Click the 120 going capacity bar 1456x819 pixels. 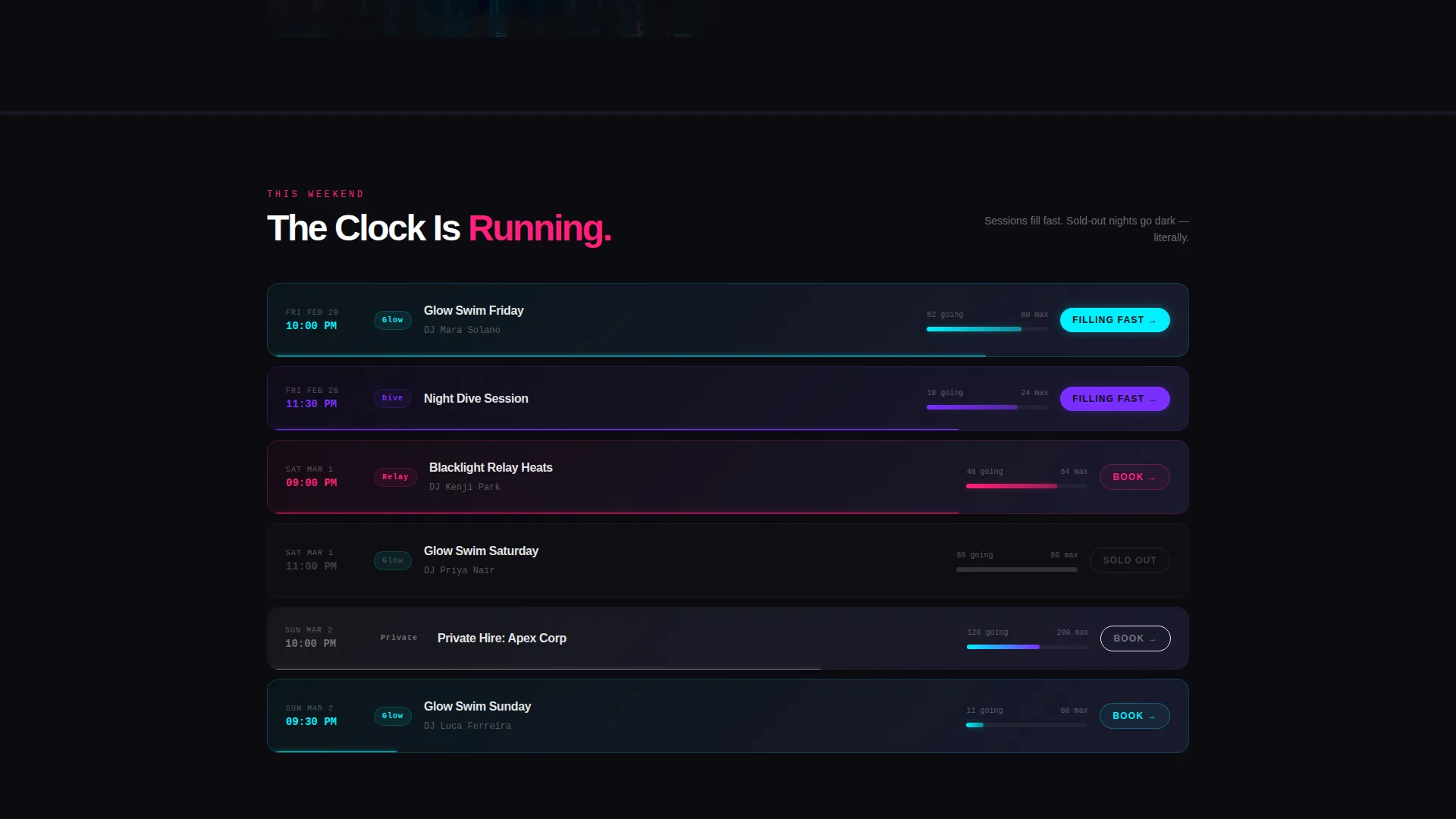pos(1028,647)
